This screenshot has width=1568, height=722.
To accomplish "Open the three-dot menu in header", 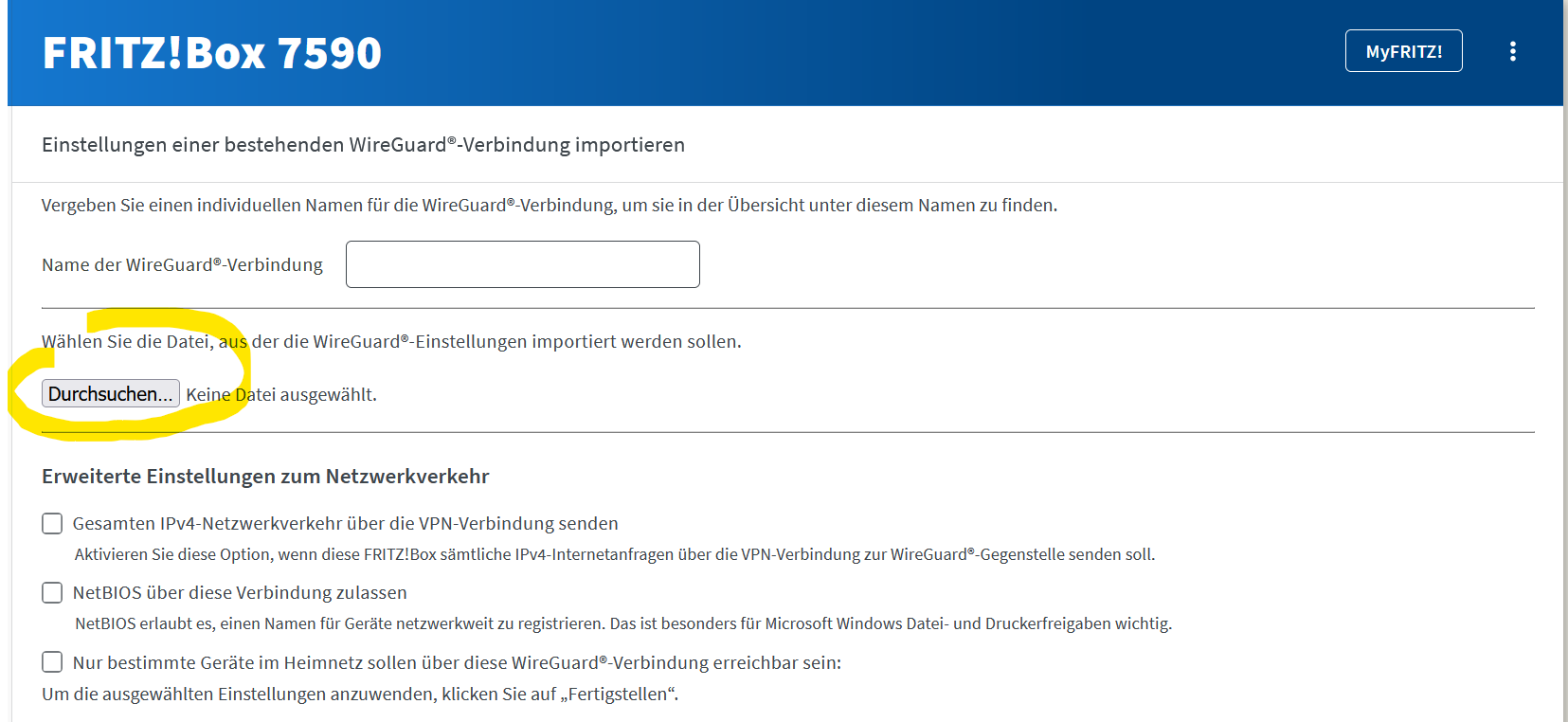I will 1512,51.
